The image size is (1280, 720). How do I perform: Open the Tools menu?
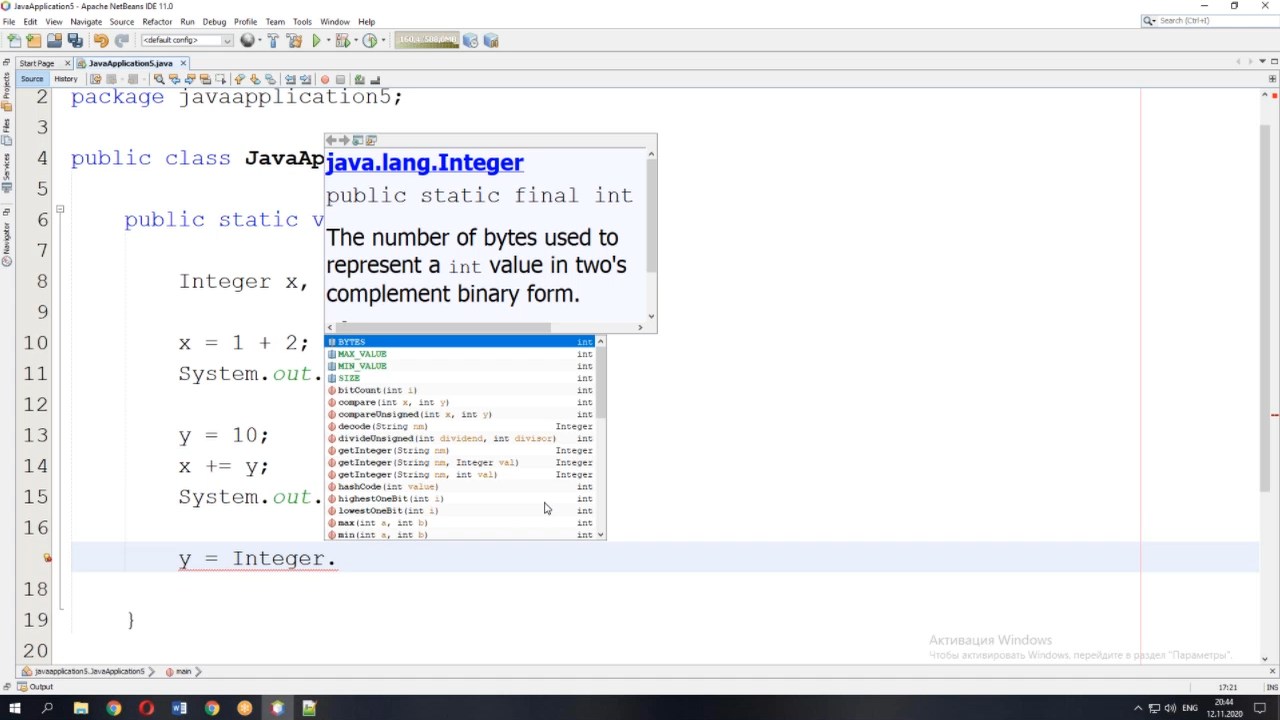[x=302, y=21]
